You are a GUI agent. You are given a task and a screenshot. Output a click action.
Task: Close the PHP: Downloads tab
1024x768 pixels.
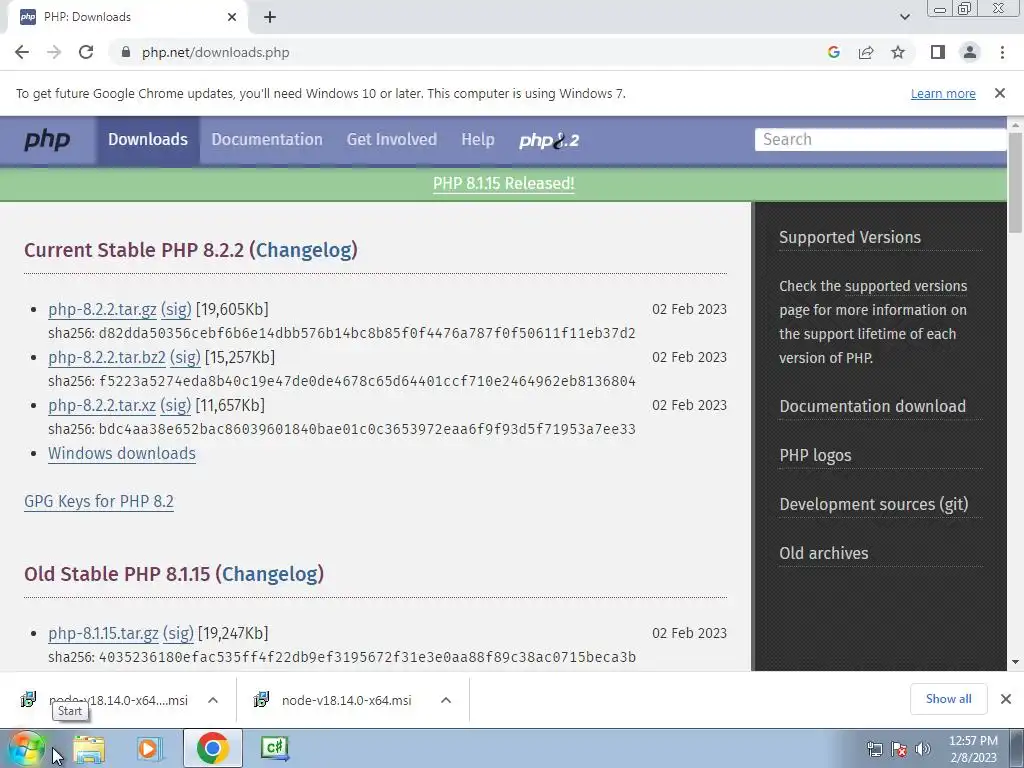(232, 17)
